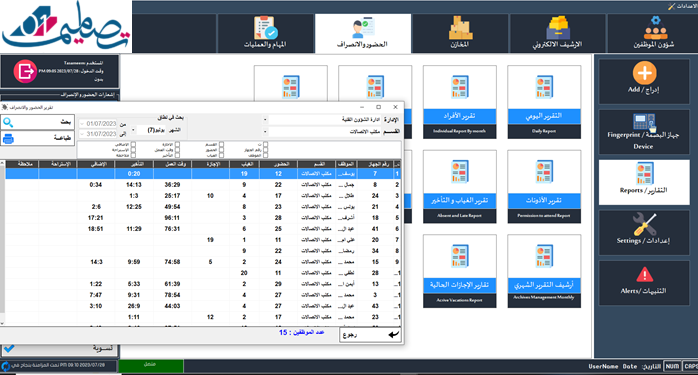Click the sync refresh icon in status bar

(5, 366)
